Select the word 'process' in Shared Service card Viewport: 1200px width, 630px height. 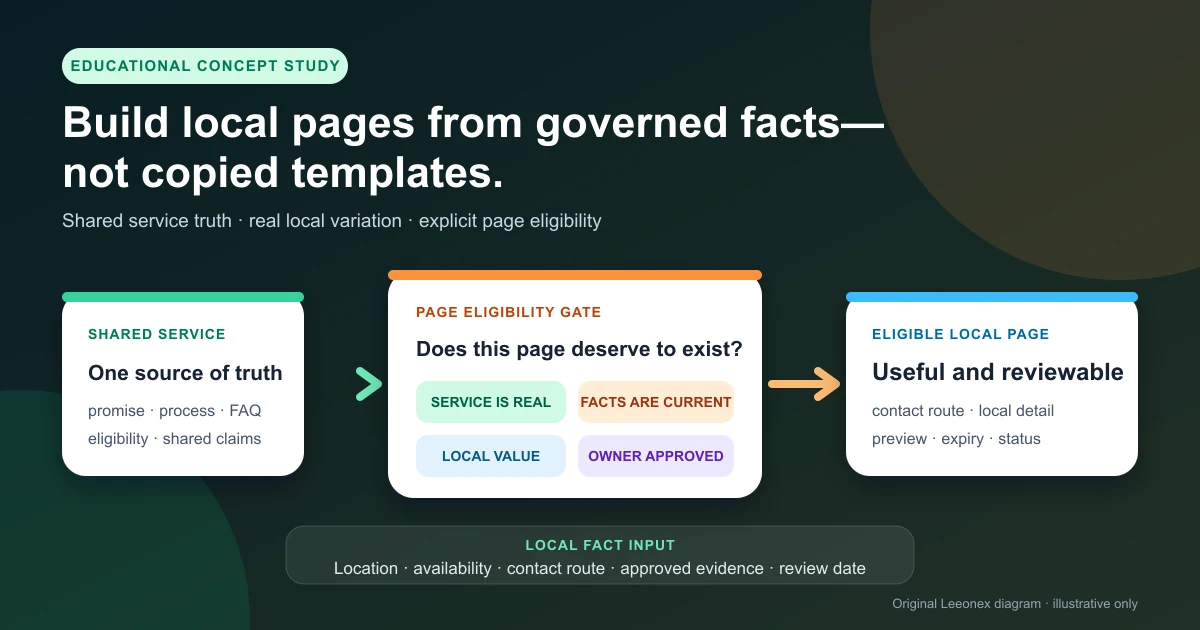tap(187, 411)
